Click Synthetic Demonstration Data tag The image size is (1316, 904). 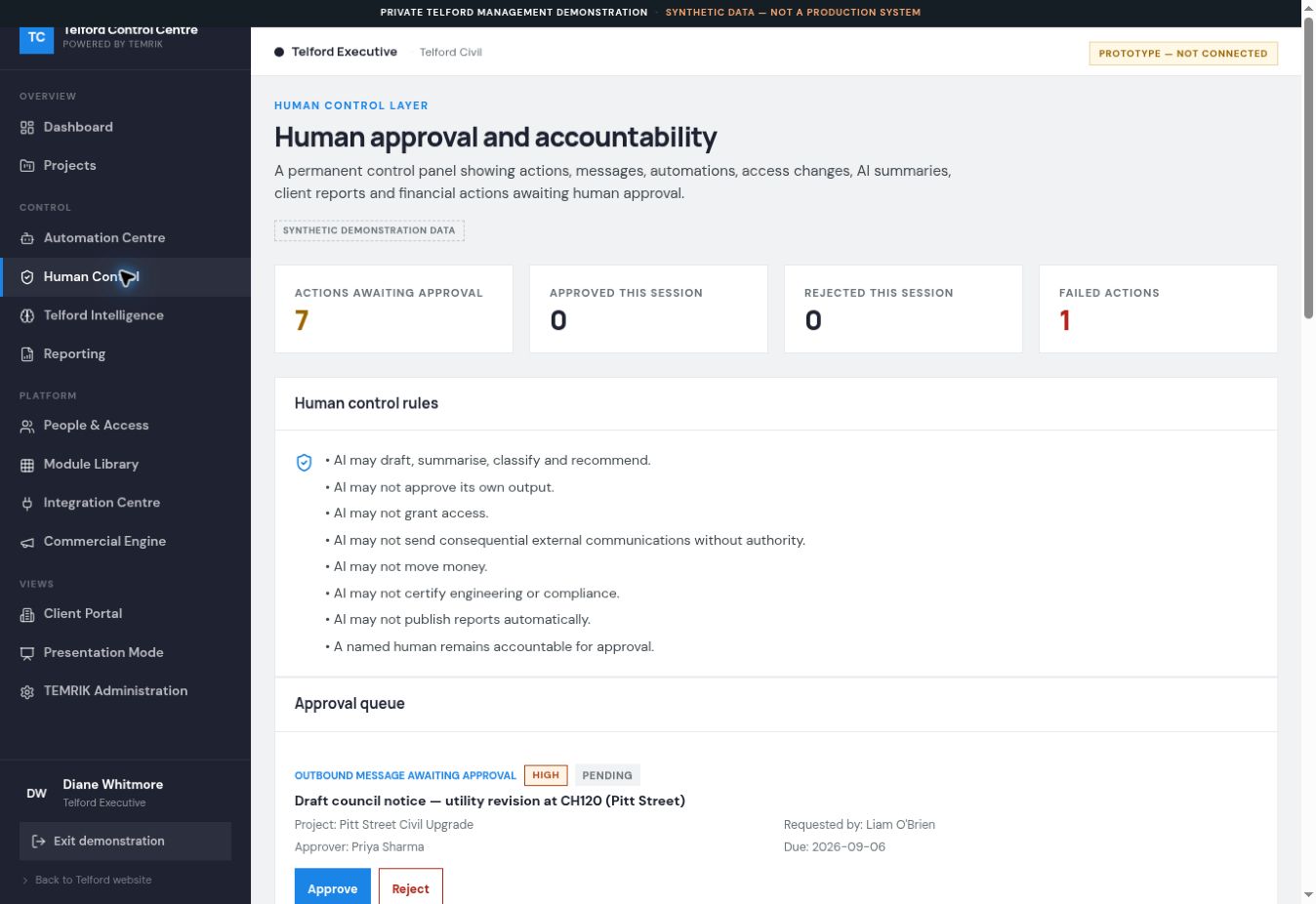(369, 231)
